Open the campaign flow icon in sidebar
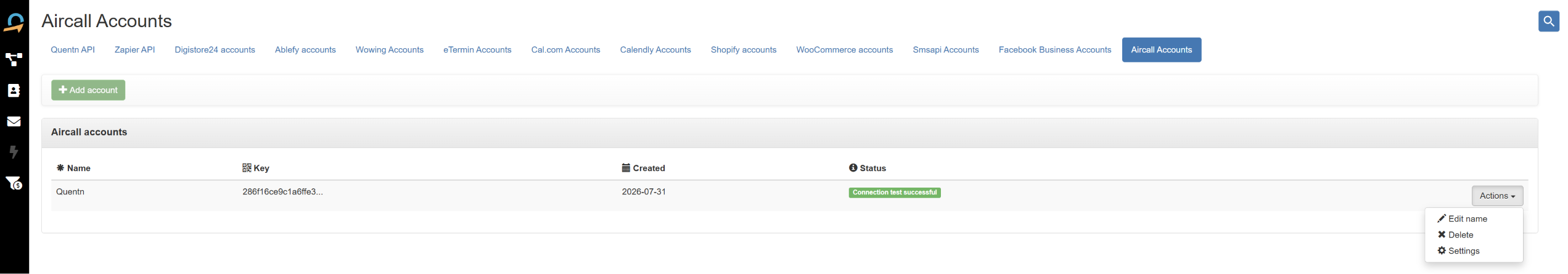 click(14, 60)
